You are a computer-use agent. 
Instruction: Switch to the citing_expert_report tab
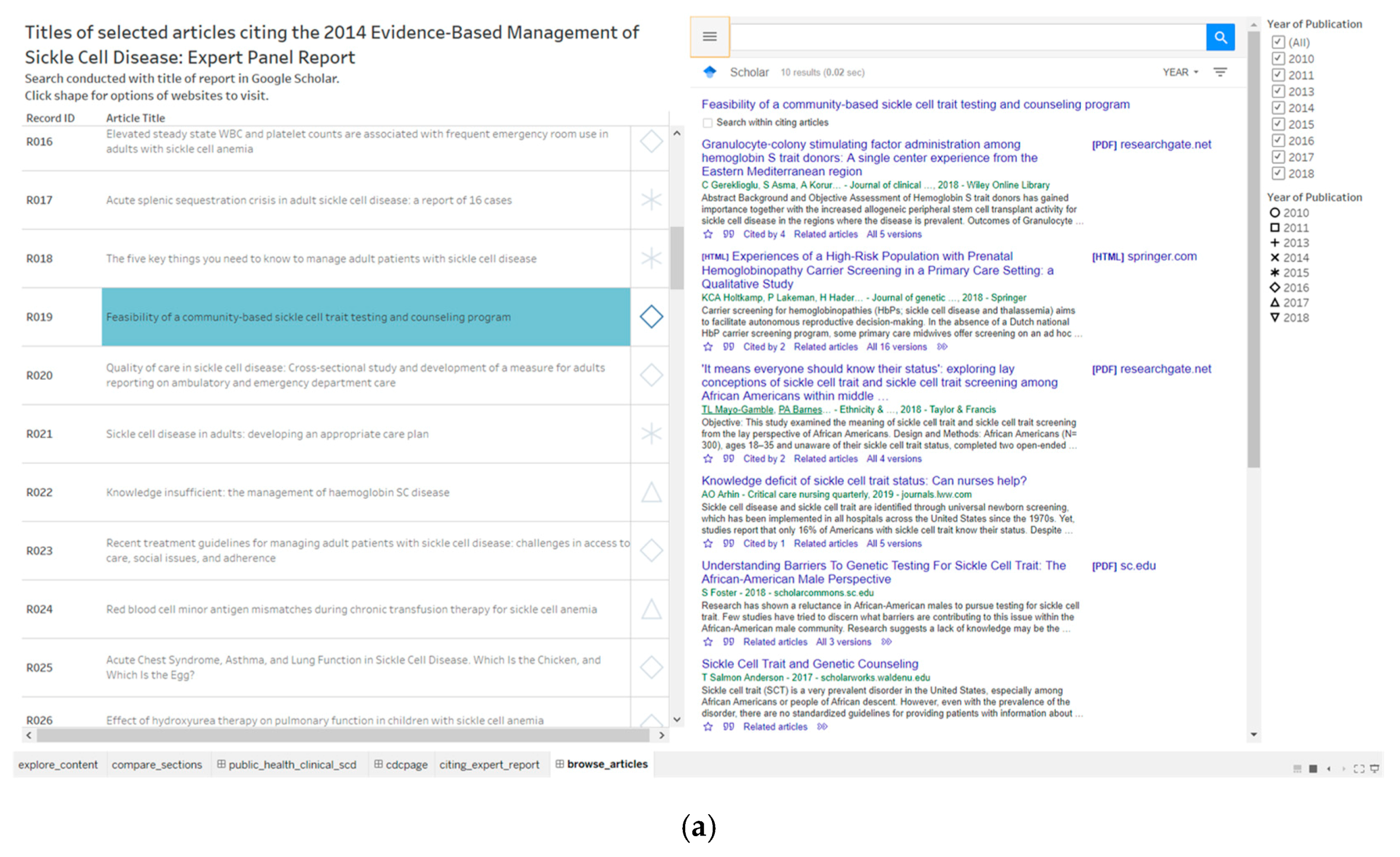[488, 765]
